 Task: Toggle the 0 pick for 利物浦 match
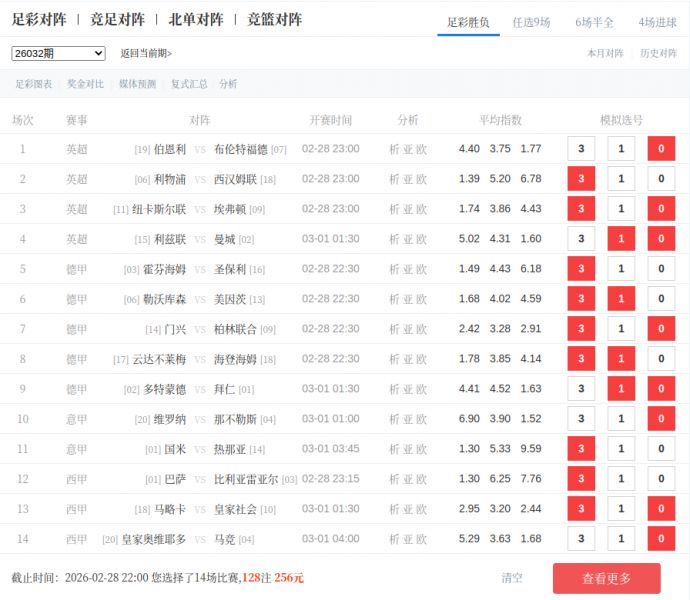(661, 179)
